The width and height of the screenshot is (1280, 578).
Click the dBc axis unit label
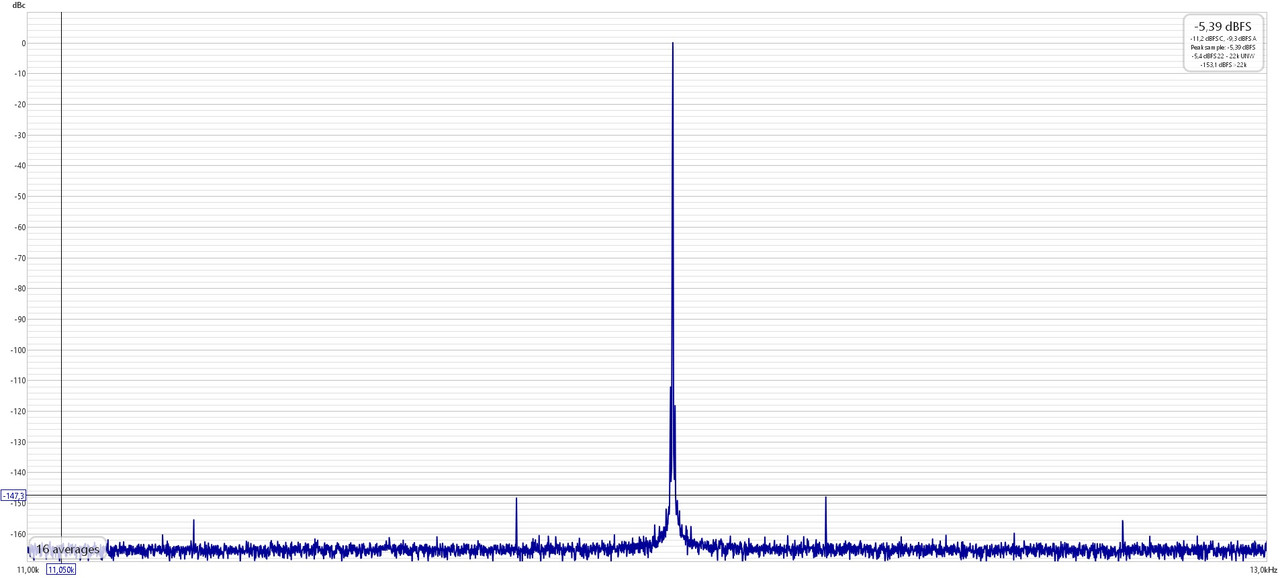click(20, 5)
